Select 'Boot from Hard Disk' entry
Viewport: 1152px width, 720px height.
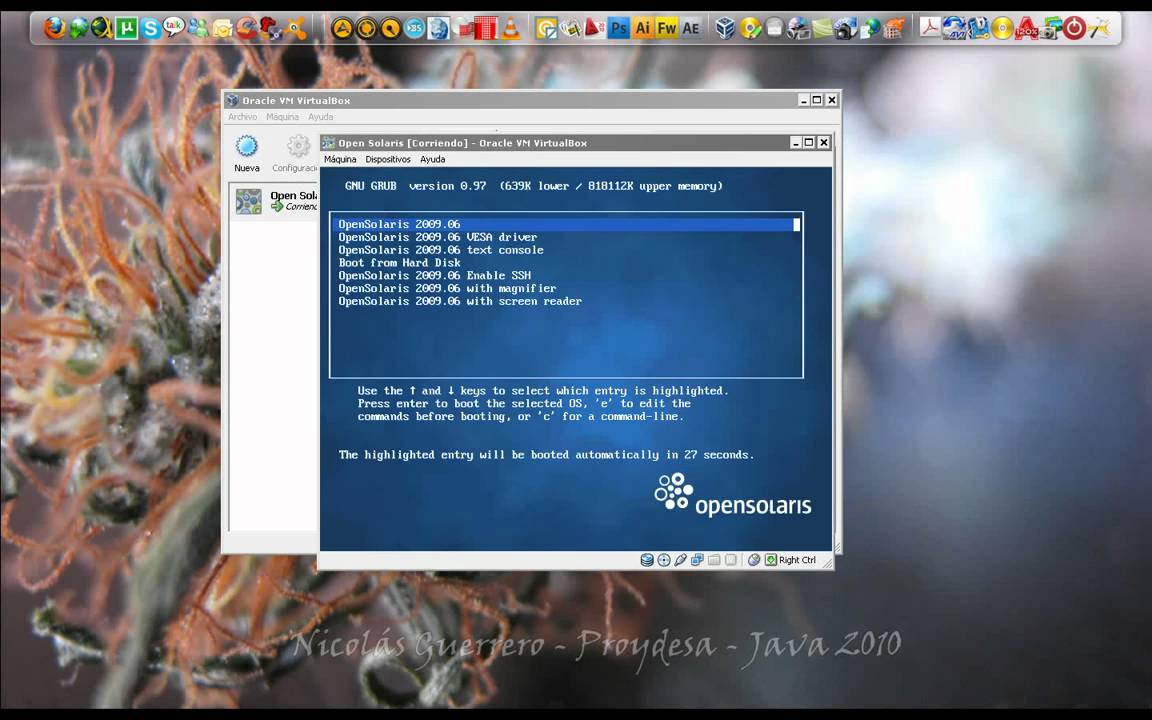coord(400,263)
